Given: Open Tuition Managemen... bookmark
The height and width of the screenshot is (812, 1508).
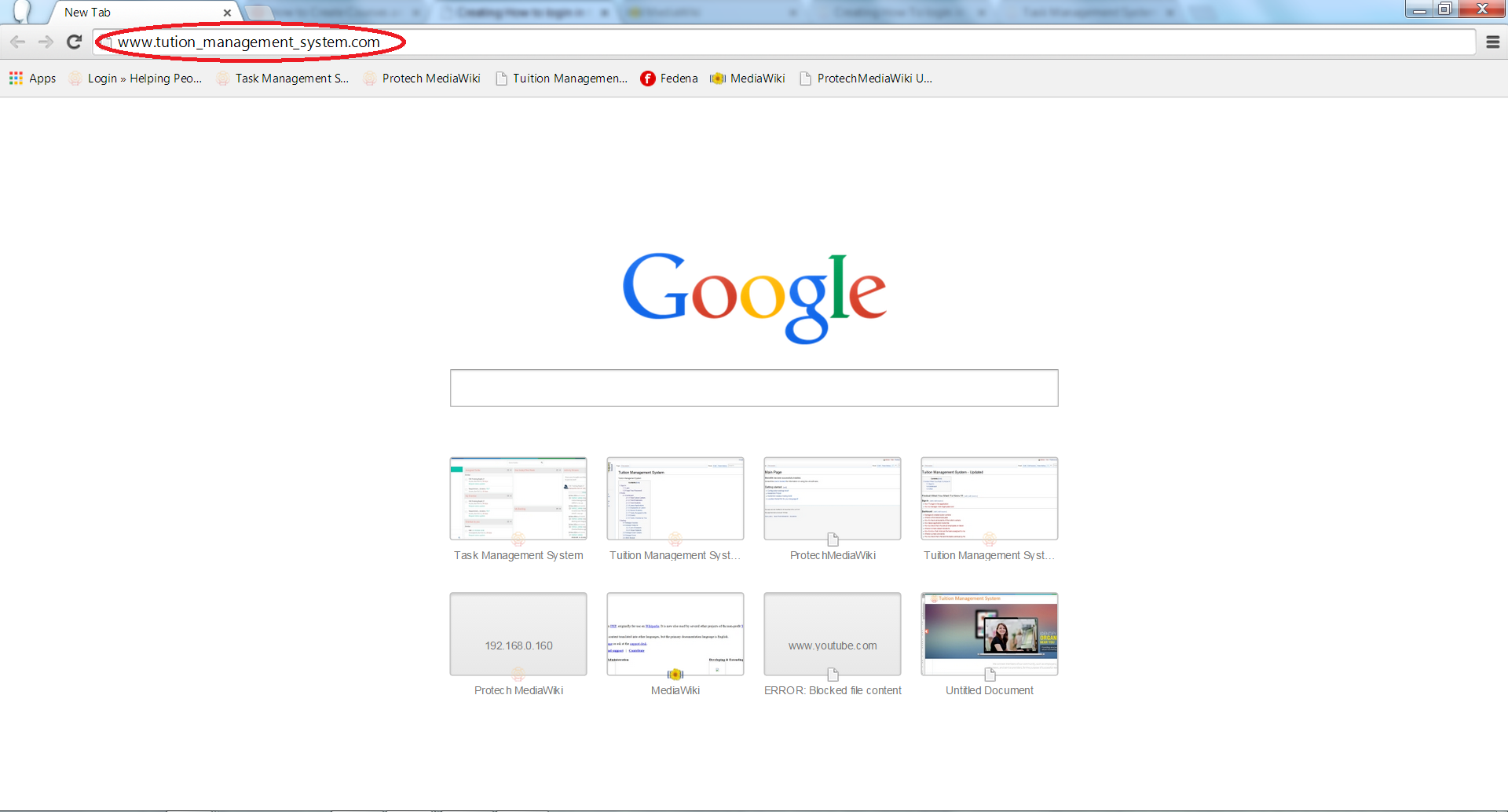Looking at the screenshot, I should pyautogui.click(x=562, y=79).
